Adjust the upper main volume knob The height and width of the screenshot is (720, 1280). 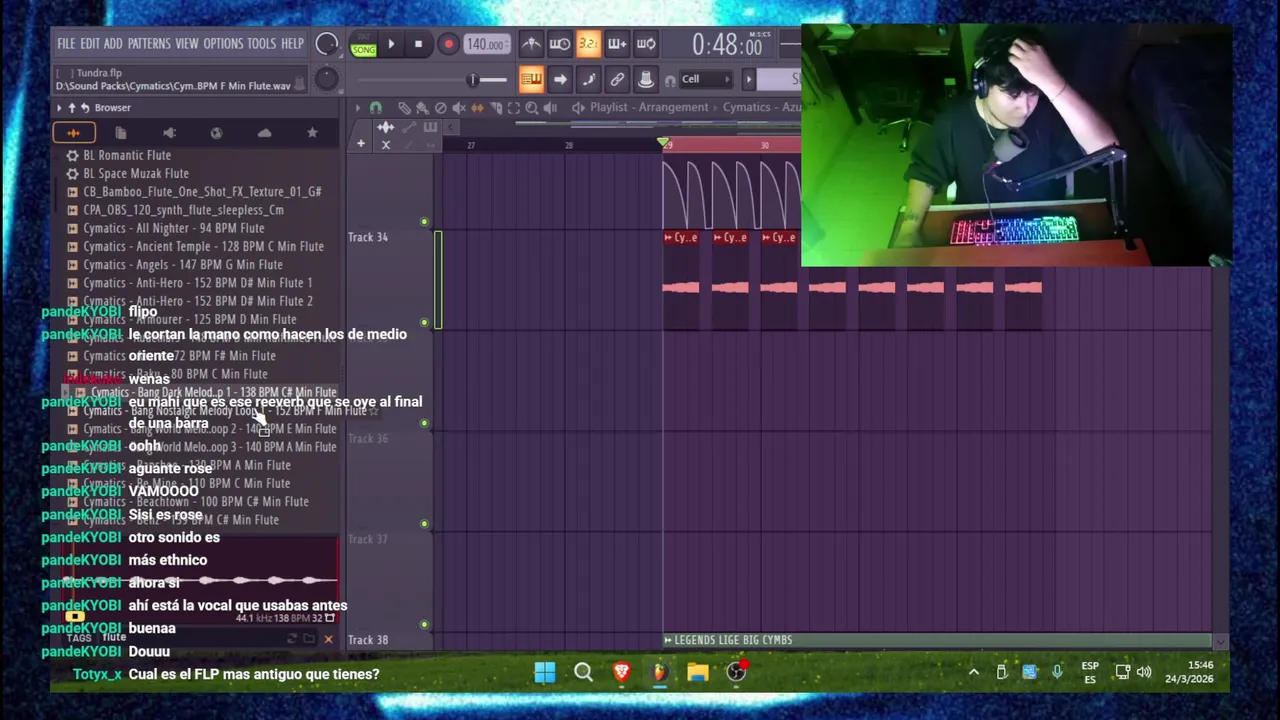[x=326, y=44]
